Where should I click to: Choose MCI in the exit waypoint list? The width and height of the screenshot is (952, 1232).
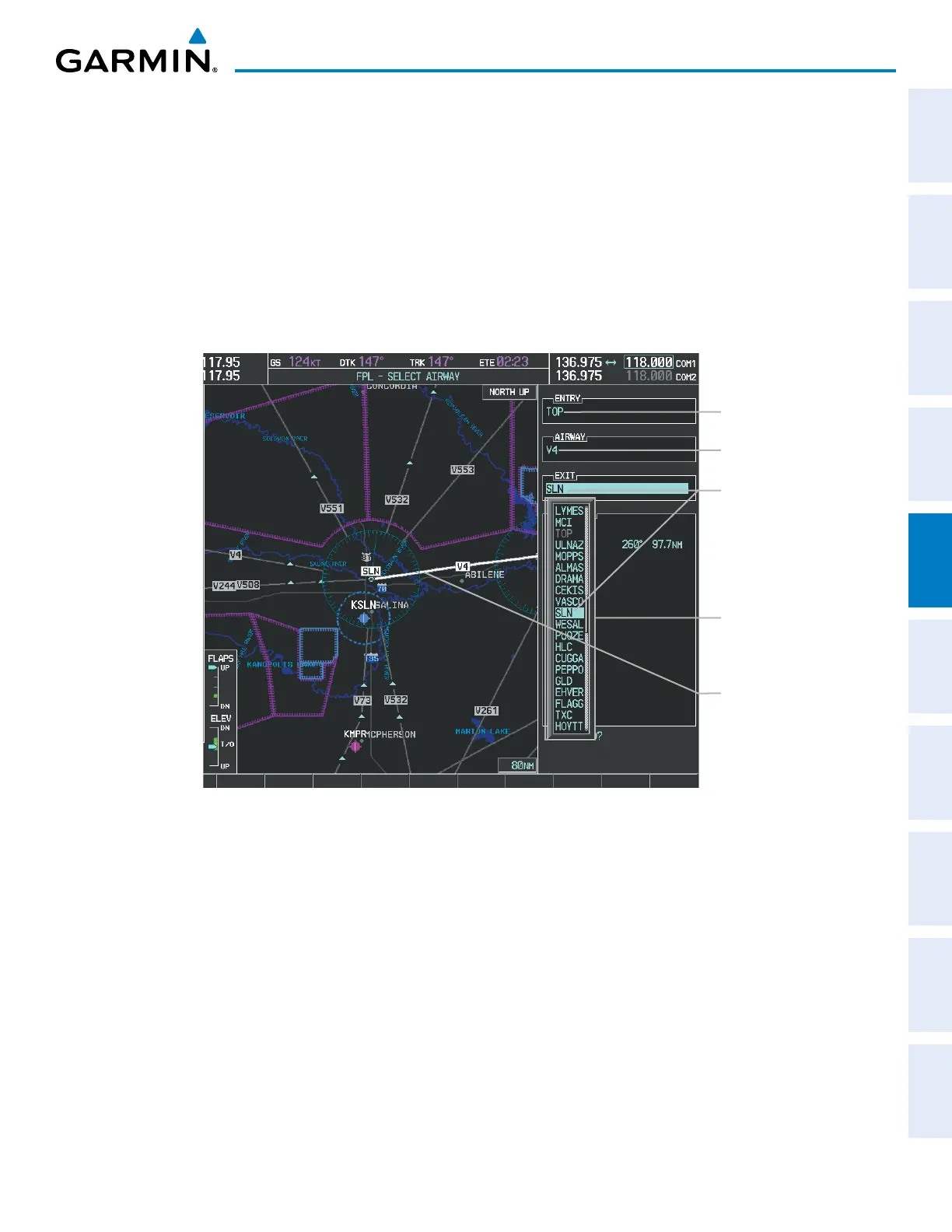click(563, 523)
